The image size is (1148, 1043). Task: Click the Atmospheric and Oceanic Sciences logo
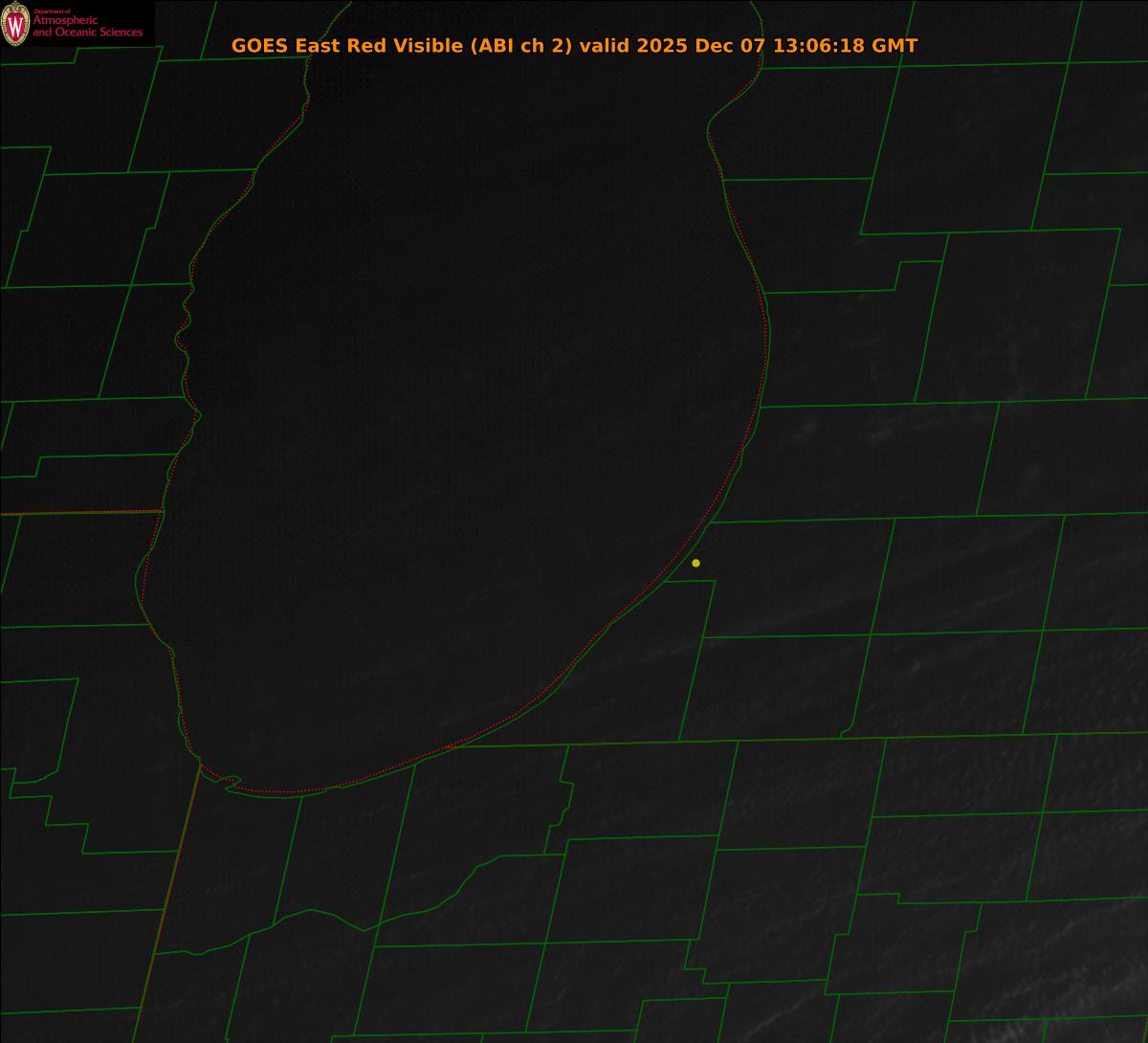(77, 24)
